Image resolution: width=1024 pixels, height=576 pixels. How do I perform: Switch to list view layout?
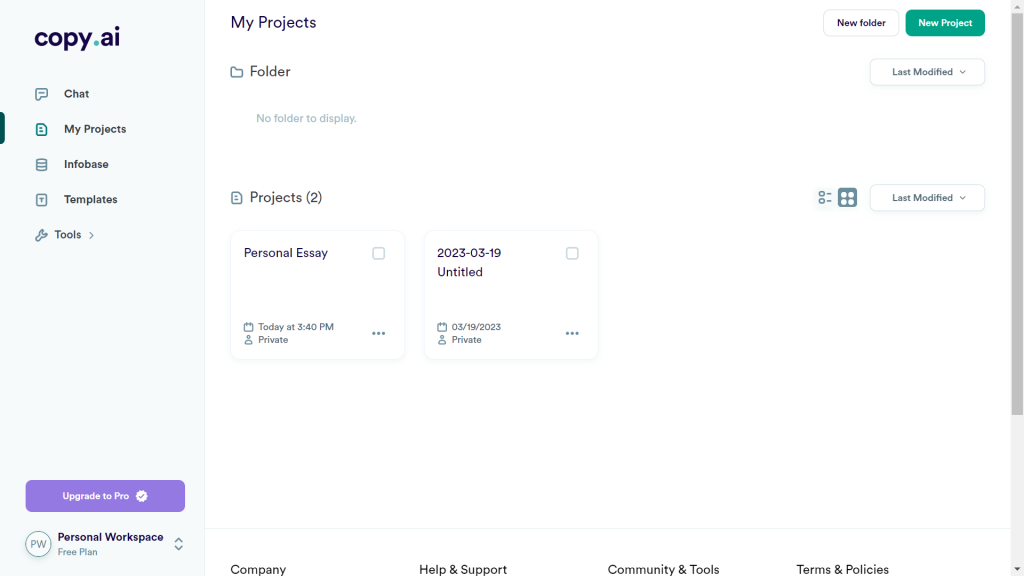point(824,197)
